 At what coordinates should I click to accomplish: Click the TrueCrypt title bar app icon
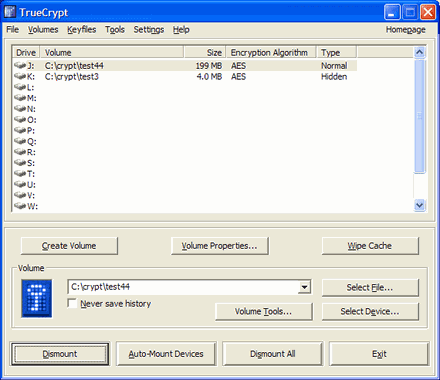pyautogui.click(x=10, y=12)
